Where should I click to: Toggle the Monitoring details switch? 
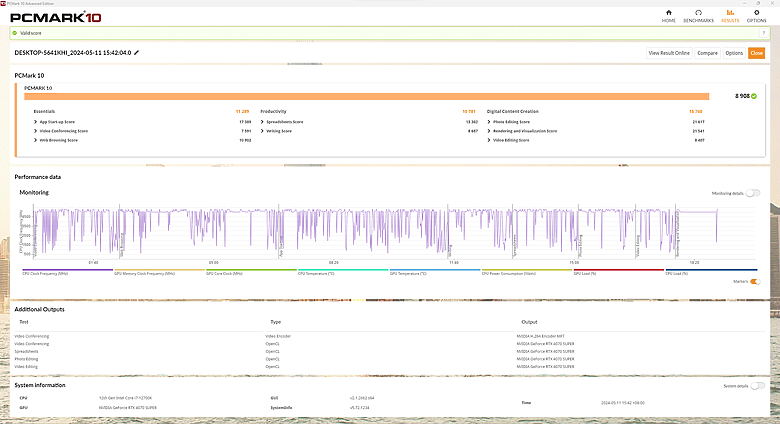[x=753, y=193]
